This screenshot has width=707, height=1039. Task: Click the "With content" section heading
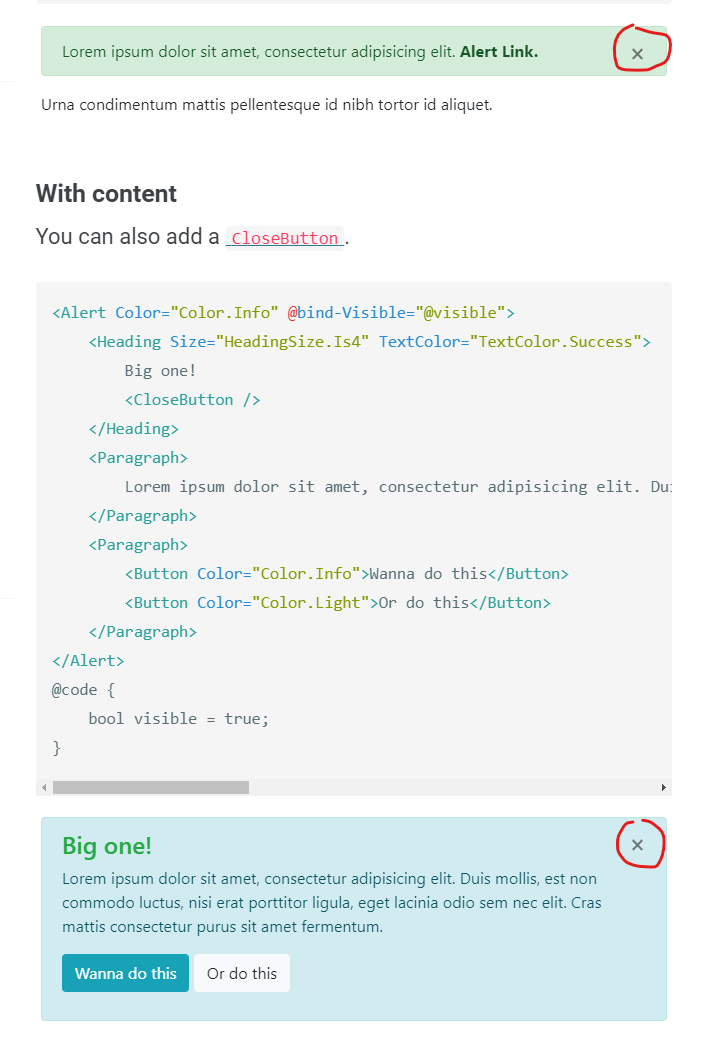[x=106, y=193]
